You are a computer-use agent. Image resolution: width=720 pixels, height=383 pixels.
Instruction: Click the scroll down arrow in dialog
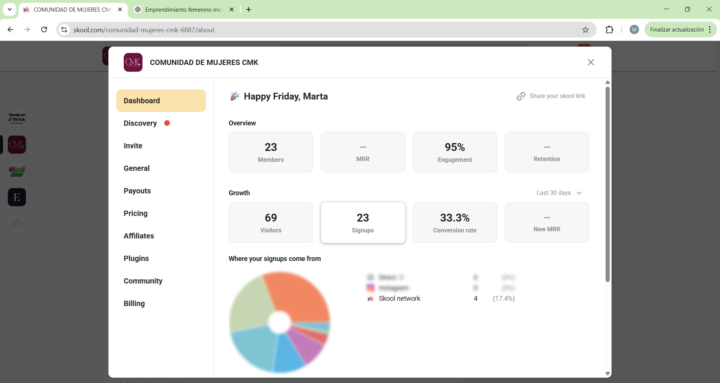click(x=608, y=374)
